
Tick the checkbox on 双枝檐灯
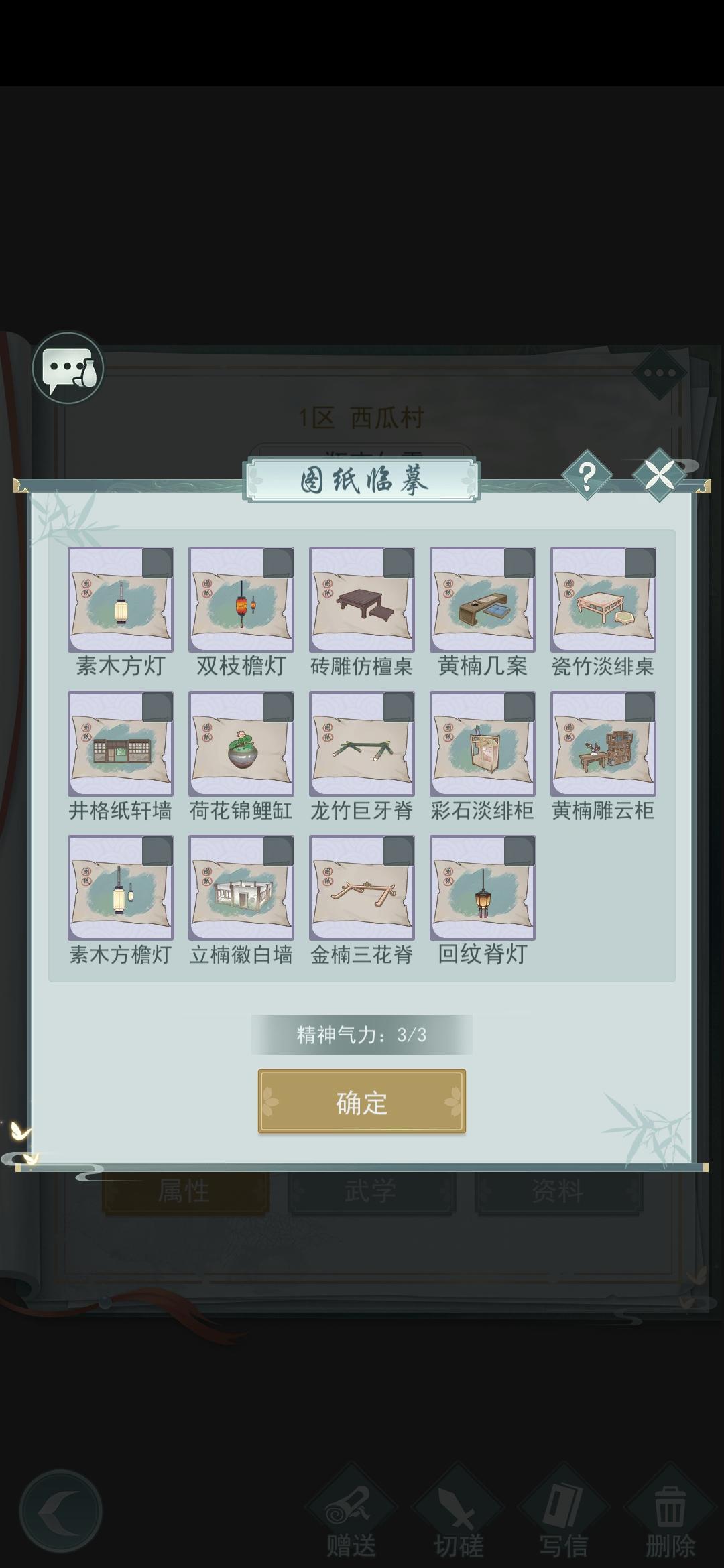pyautogui.click(x=278, y=563)
